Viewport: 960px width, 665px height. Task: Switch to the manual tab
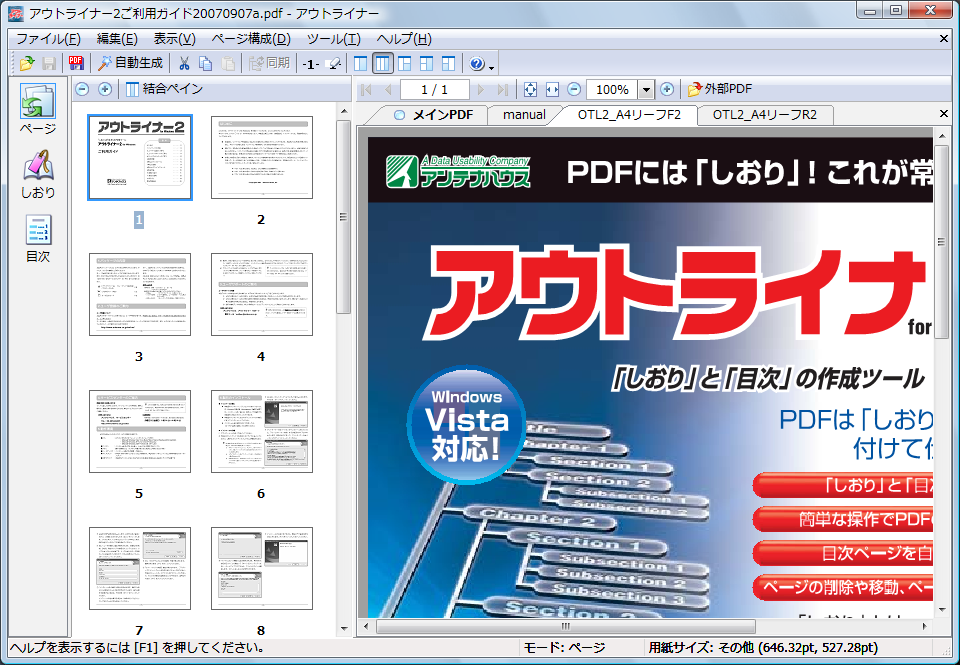[x=524, y=115]
